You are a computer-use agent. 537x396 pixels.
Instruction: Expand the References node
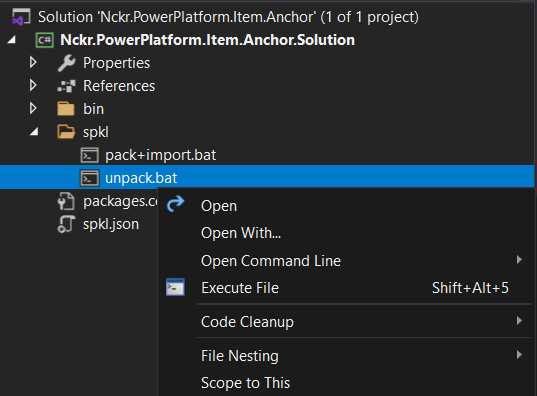[x=33, y=86]
